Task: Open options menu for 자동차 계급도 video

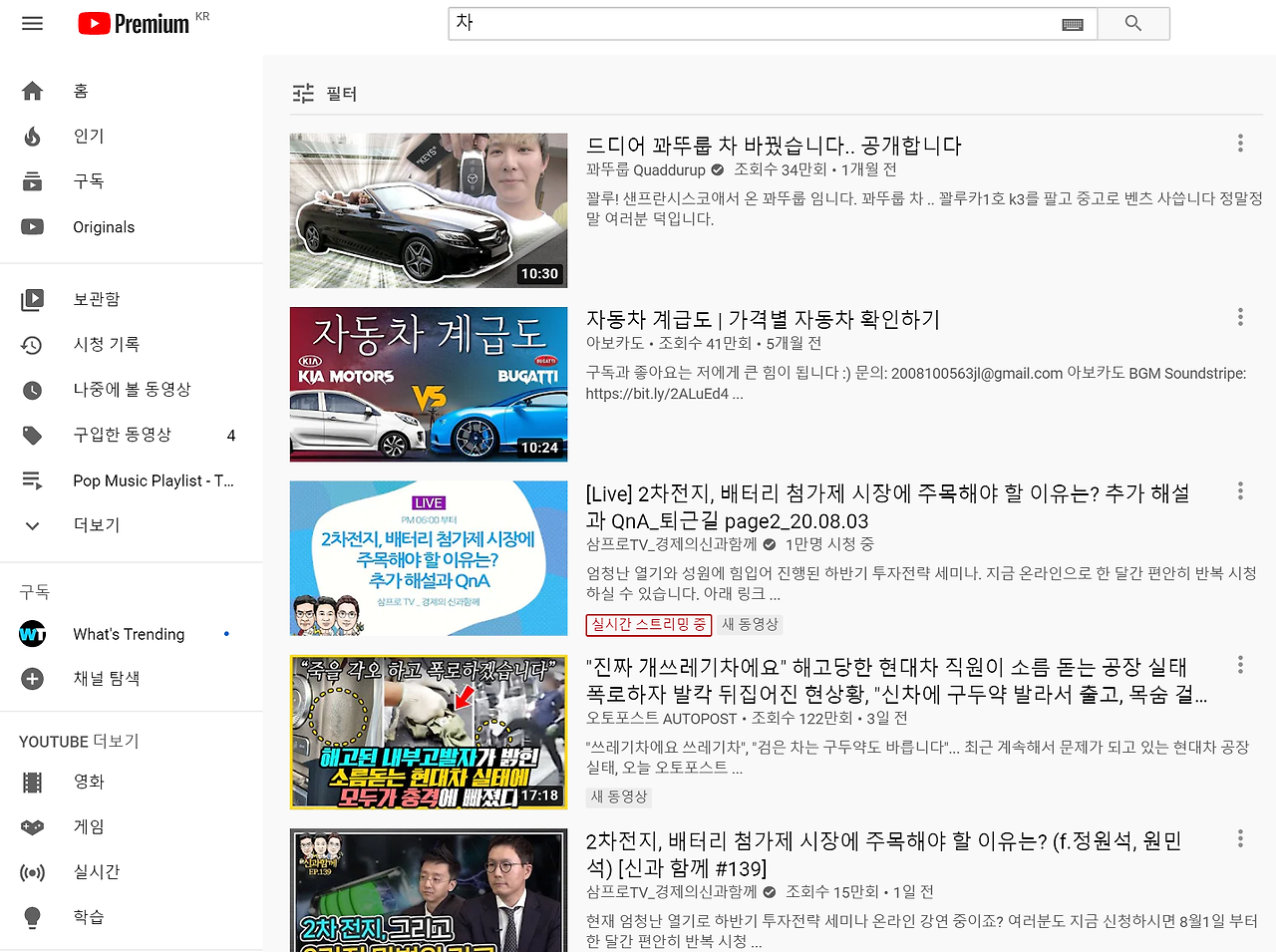Action: tap(1239, 316)
